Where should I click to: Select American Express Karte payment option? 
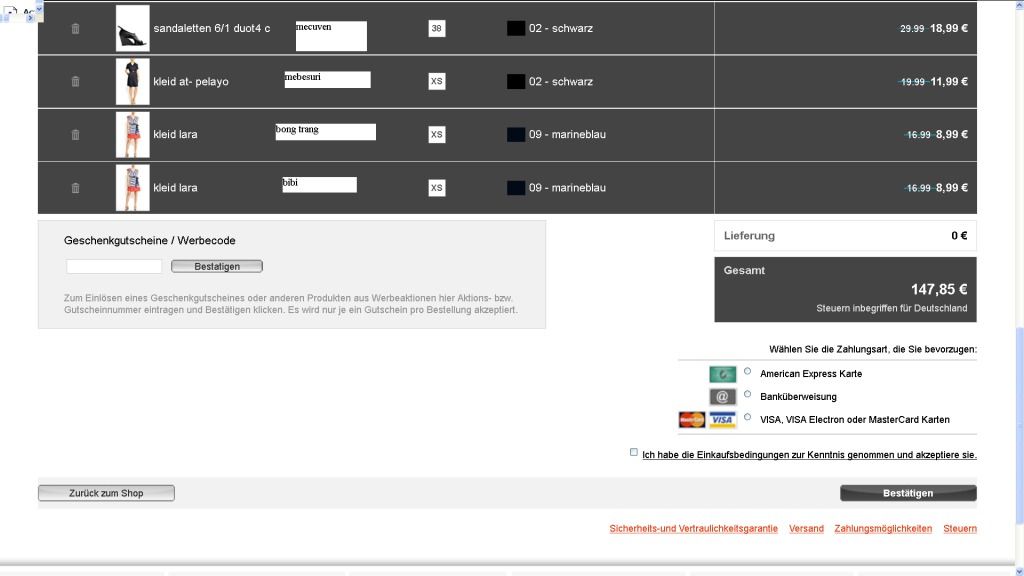point(748,371)
